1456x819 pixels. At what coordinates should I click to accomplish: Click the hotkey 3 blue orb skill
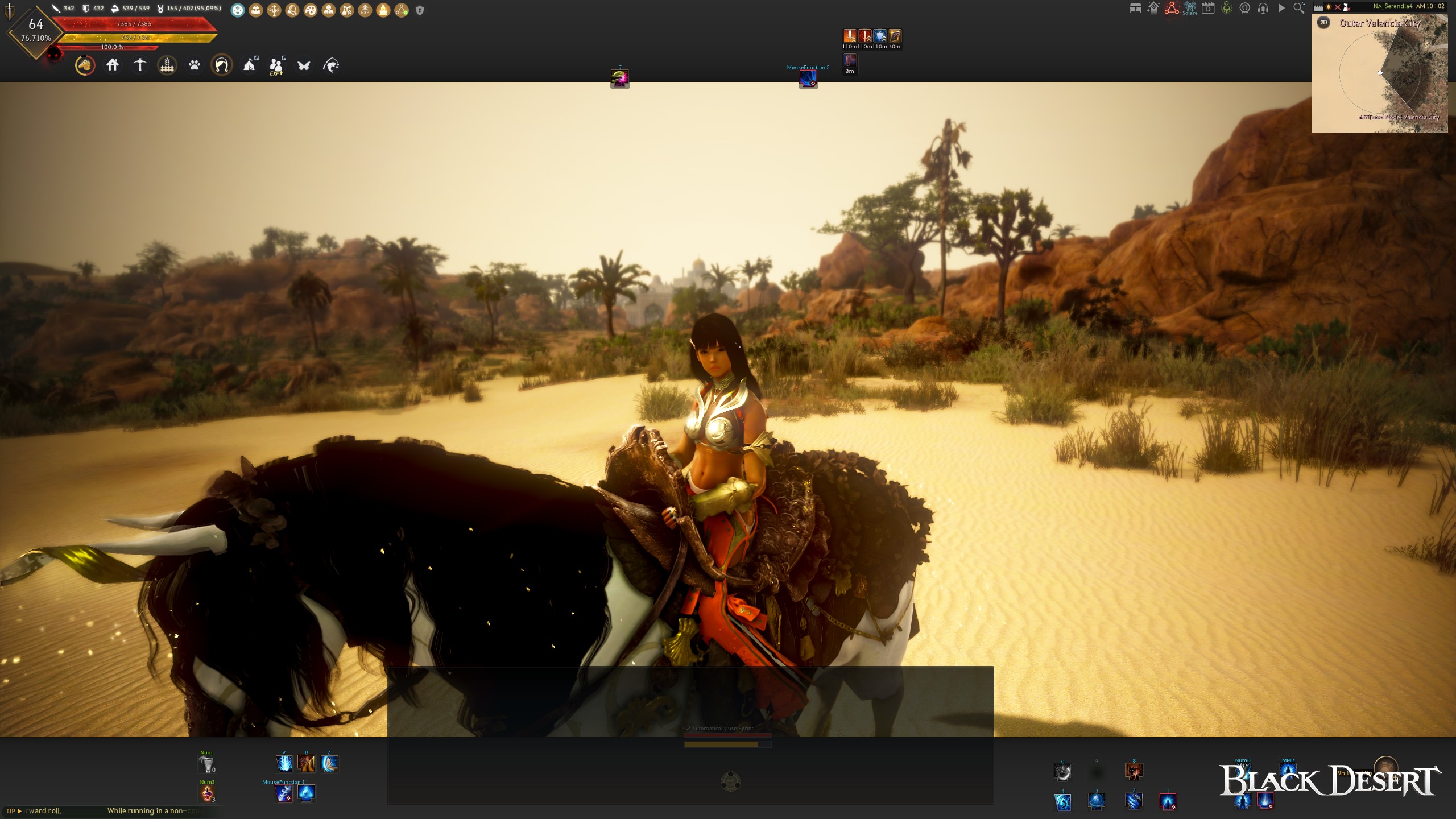(x=1097, y=801)
